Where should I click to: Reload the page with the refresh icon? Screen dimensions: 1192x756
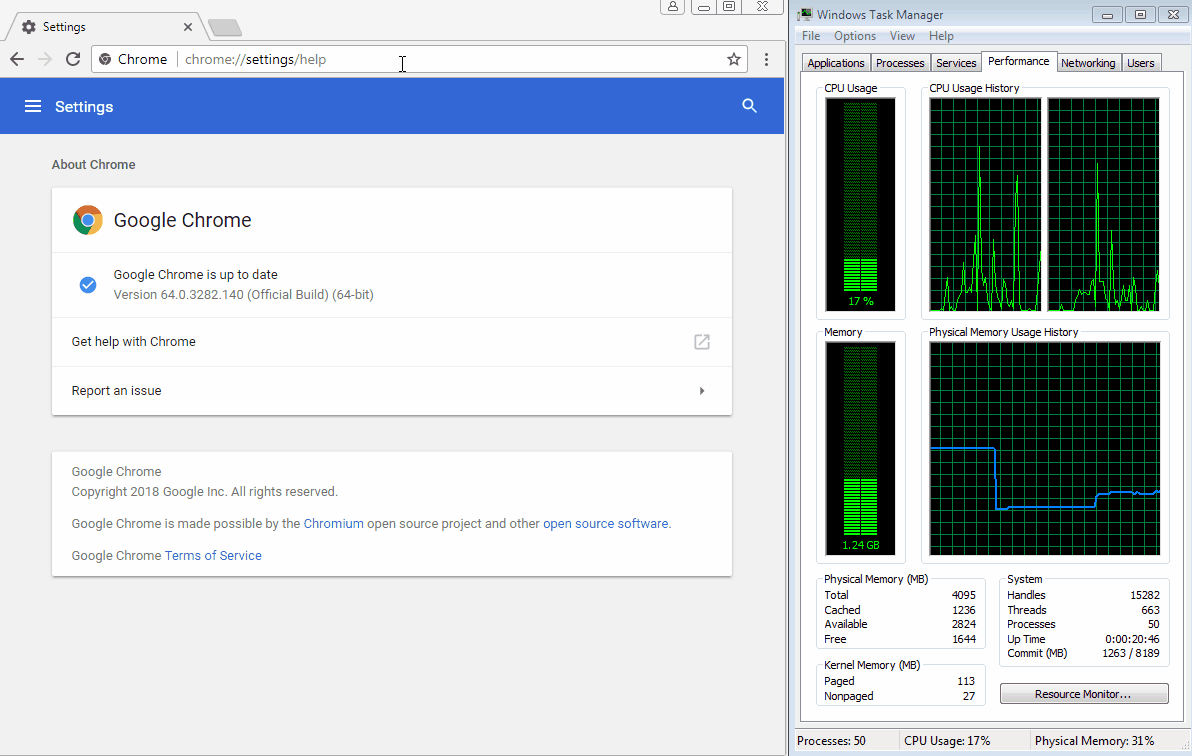[72, 59]
